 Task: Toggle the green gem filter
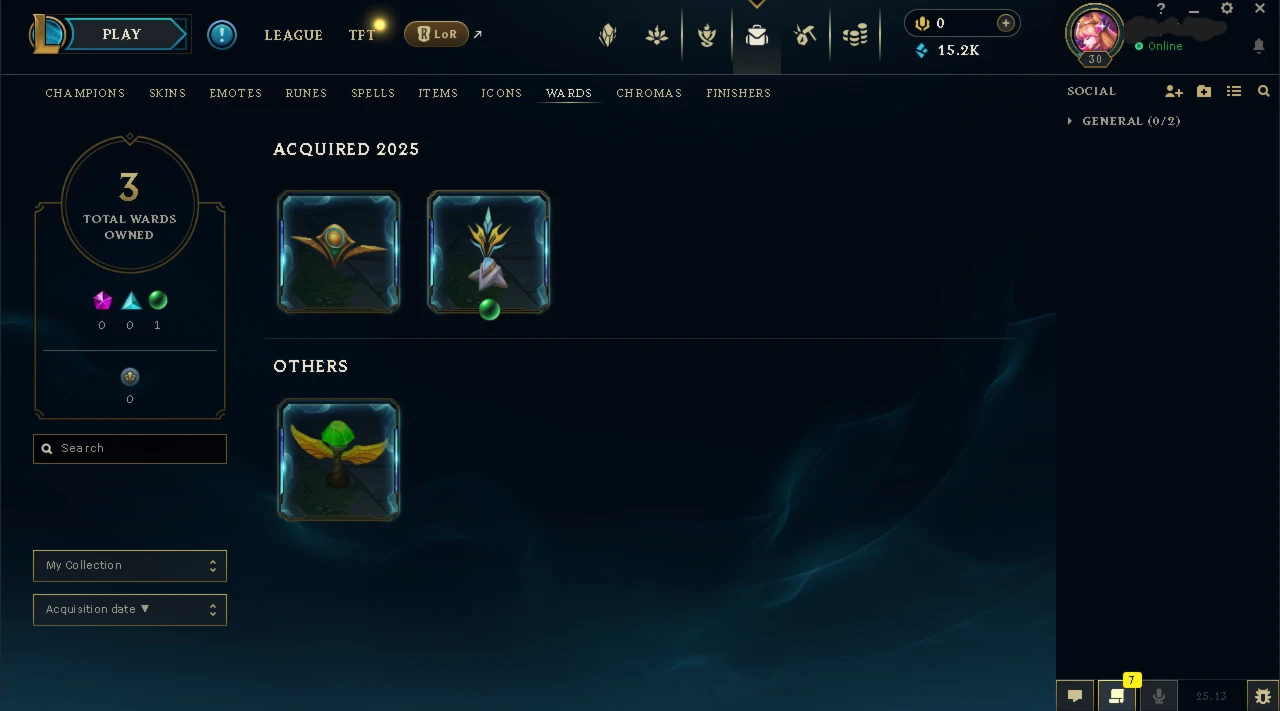click(158, 300)
